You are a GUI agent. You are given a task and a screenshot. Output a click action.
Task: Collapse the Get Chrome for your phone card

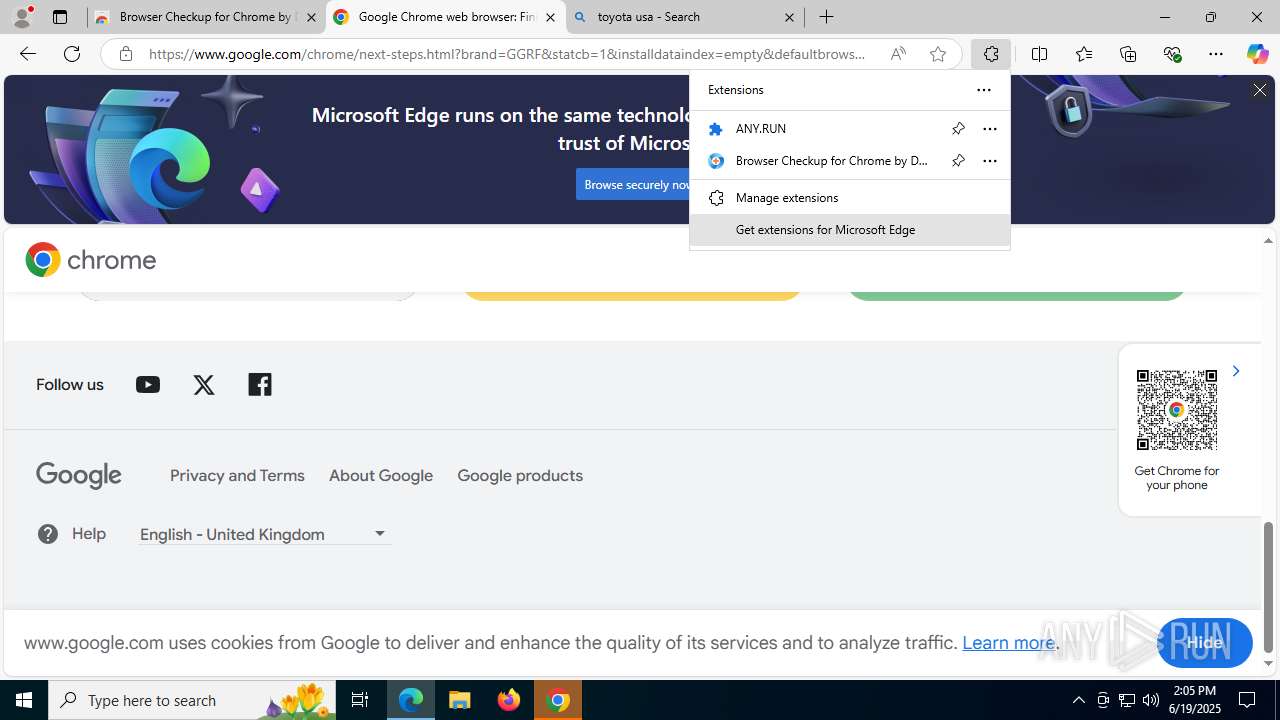1235,371
